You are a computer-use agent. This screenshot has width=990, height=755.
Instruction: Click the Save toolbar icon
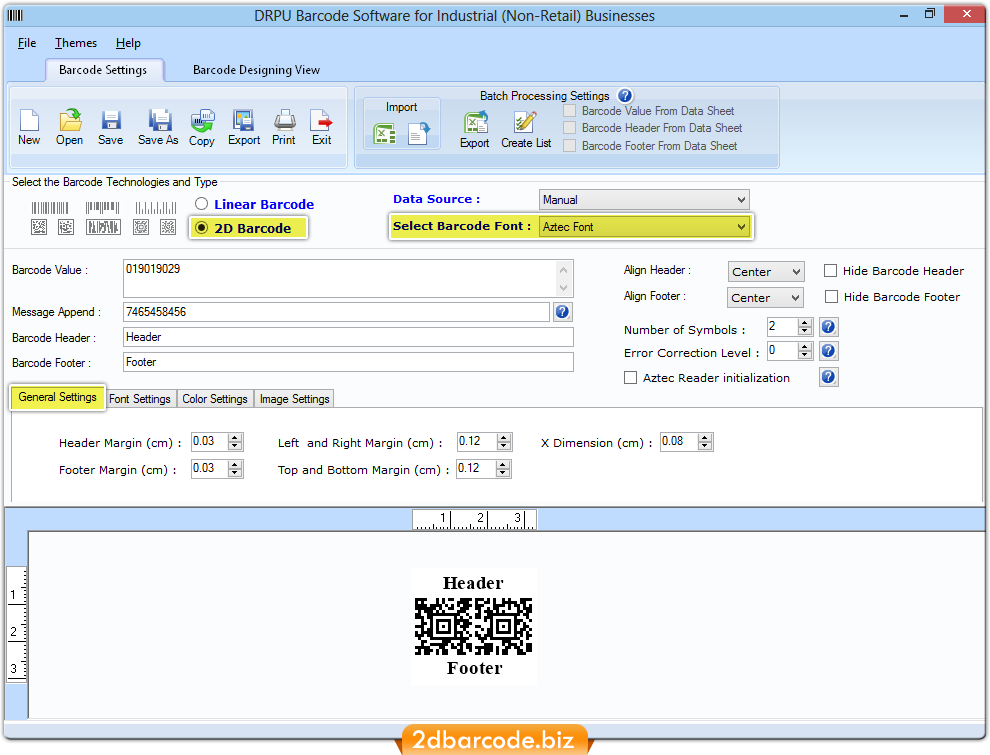point(110,127)
